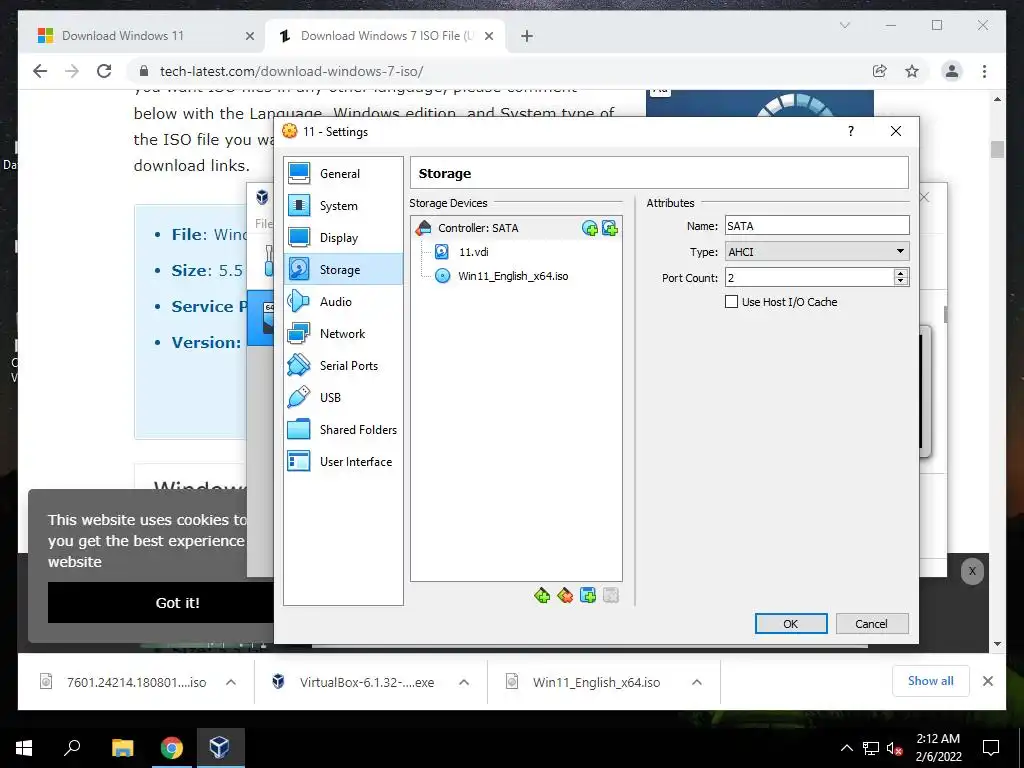Screen dimensions: 1024x768
Task: Open the User Interface settings category
Action: (343, 462)
